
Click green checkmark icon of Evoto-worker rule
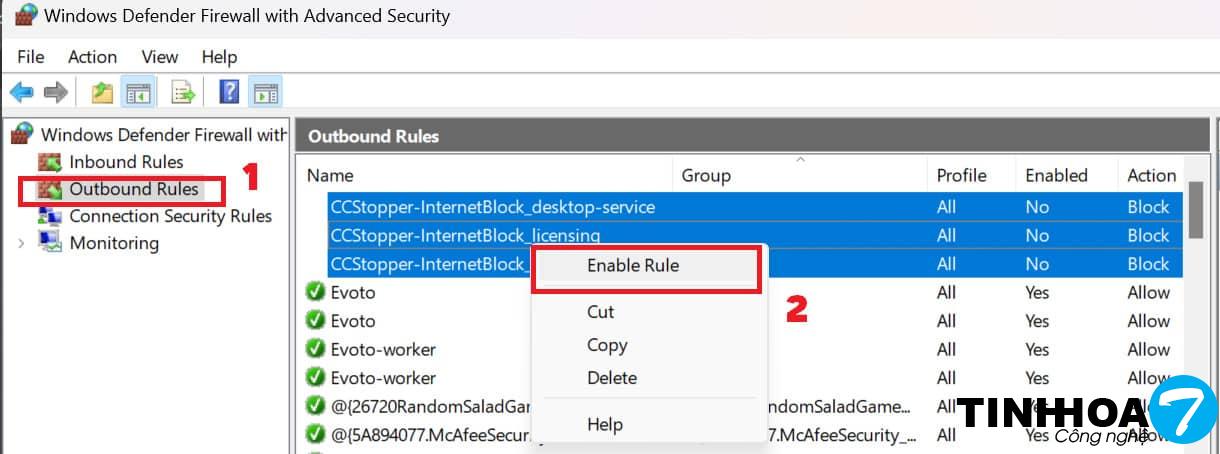315,350
